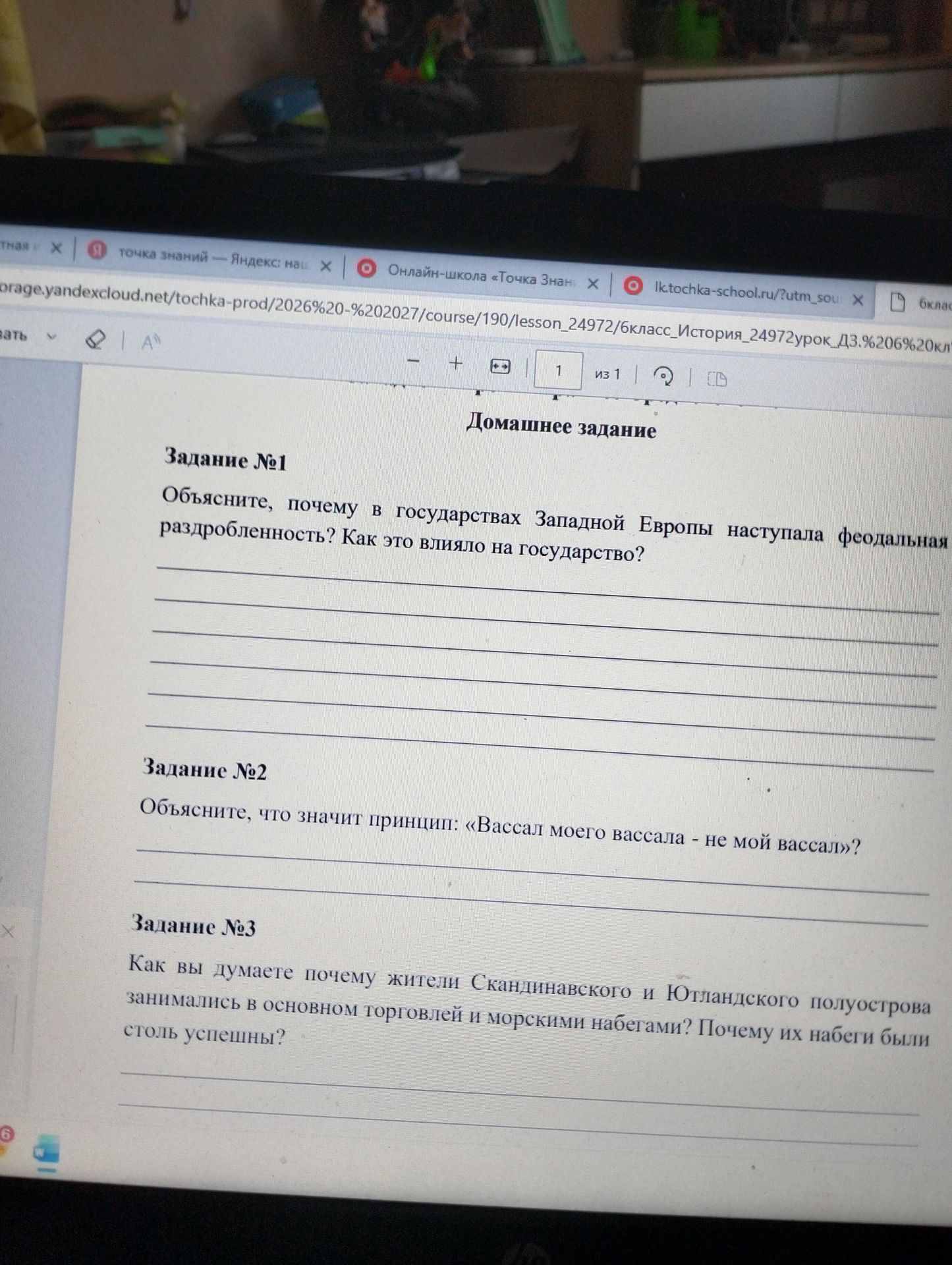Rotate the PDF page
The width and height of the screenshot is (952, 1265).
[663, 376]
